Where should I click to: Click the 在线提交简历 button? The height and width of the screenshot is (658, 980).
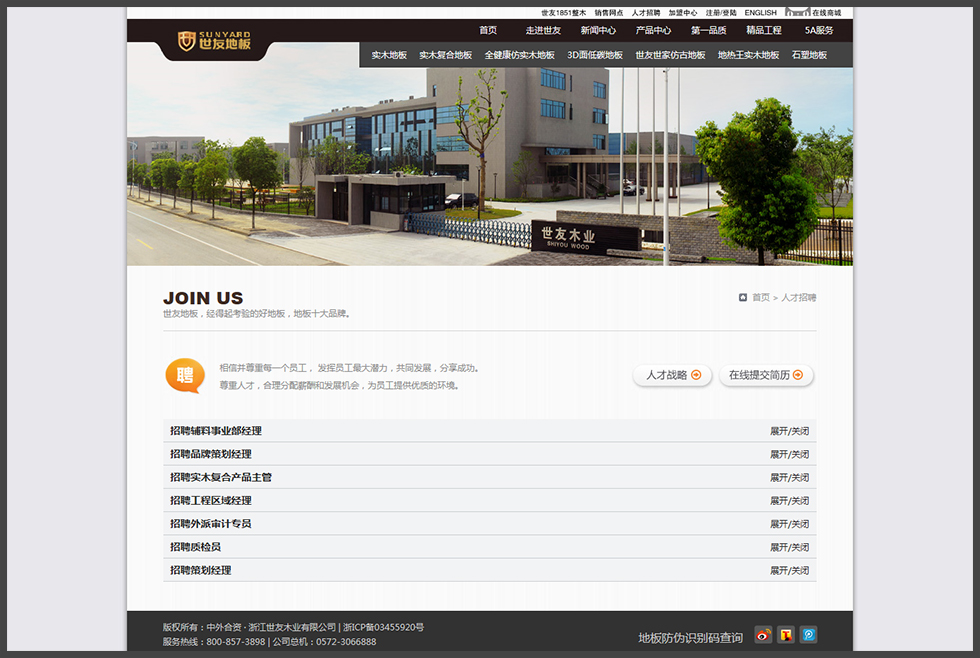coord(765,375)
